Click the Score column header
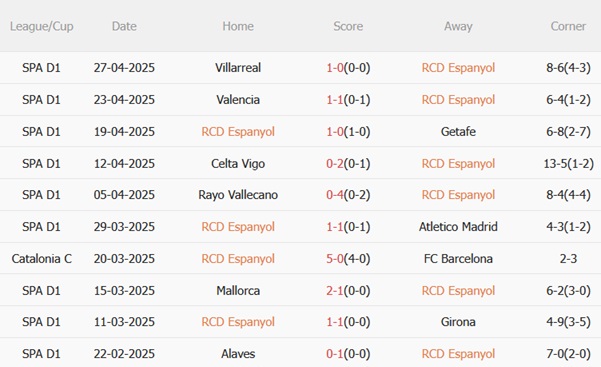Image resolution: width=601 pixels, height=367 pixels. point(348,26)
